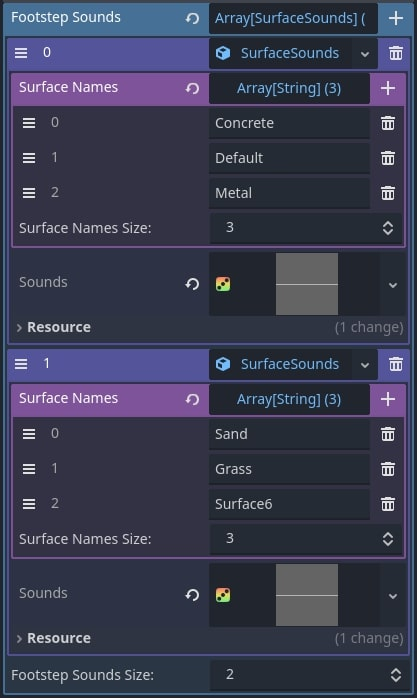Remove the Concrete surface name entry
417x698 pixels.
tap(388, 123)
